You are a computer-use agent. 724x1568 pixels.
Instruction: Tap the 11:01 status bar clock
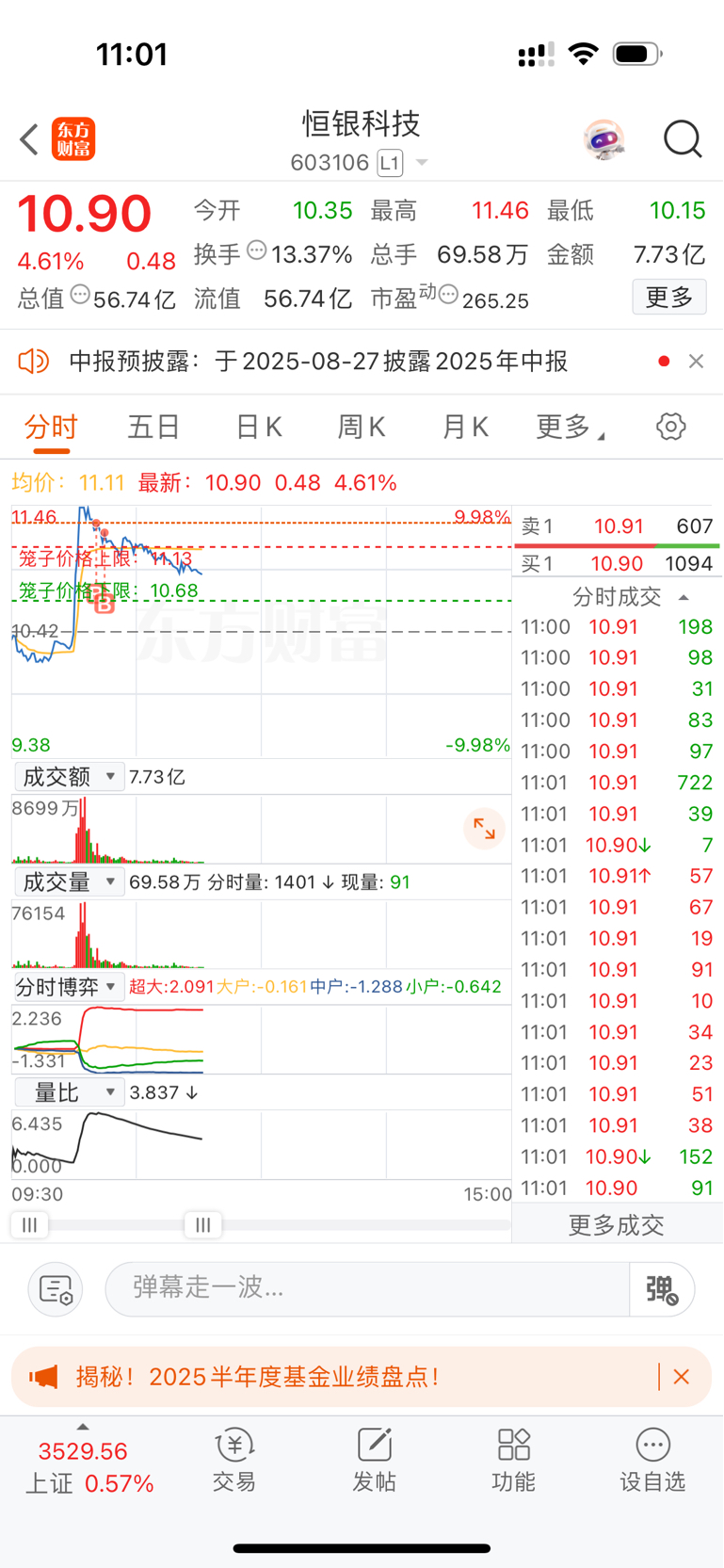pyautogui.click(x=132, y=54)
